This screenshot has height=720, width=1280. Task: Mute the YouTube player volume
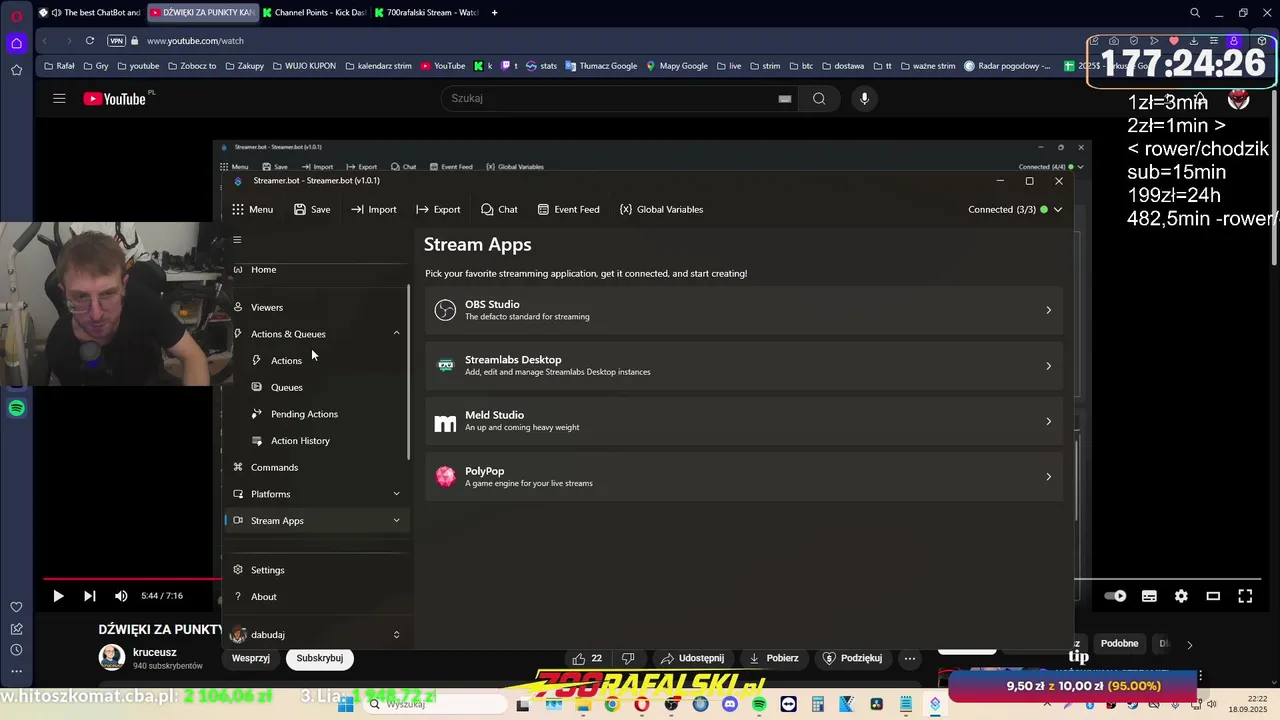pos(121,596)
